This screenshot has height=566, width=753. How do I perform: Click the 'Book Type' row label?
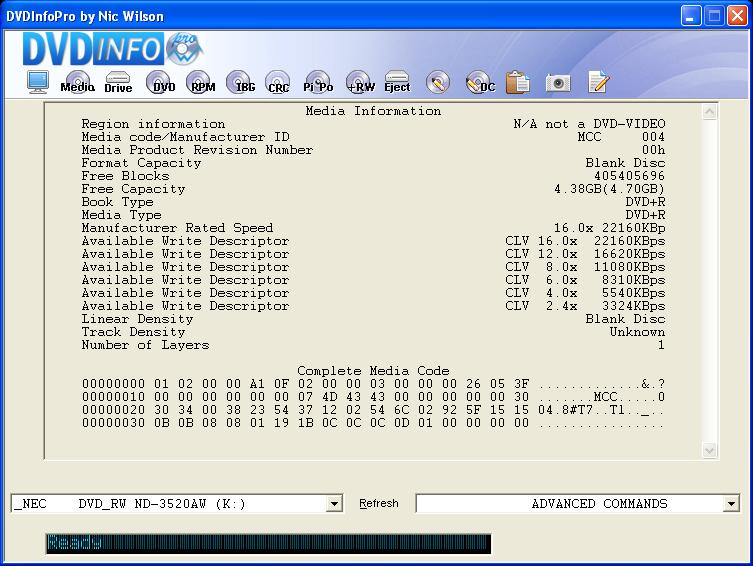(117, 202)
